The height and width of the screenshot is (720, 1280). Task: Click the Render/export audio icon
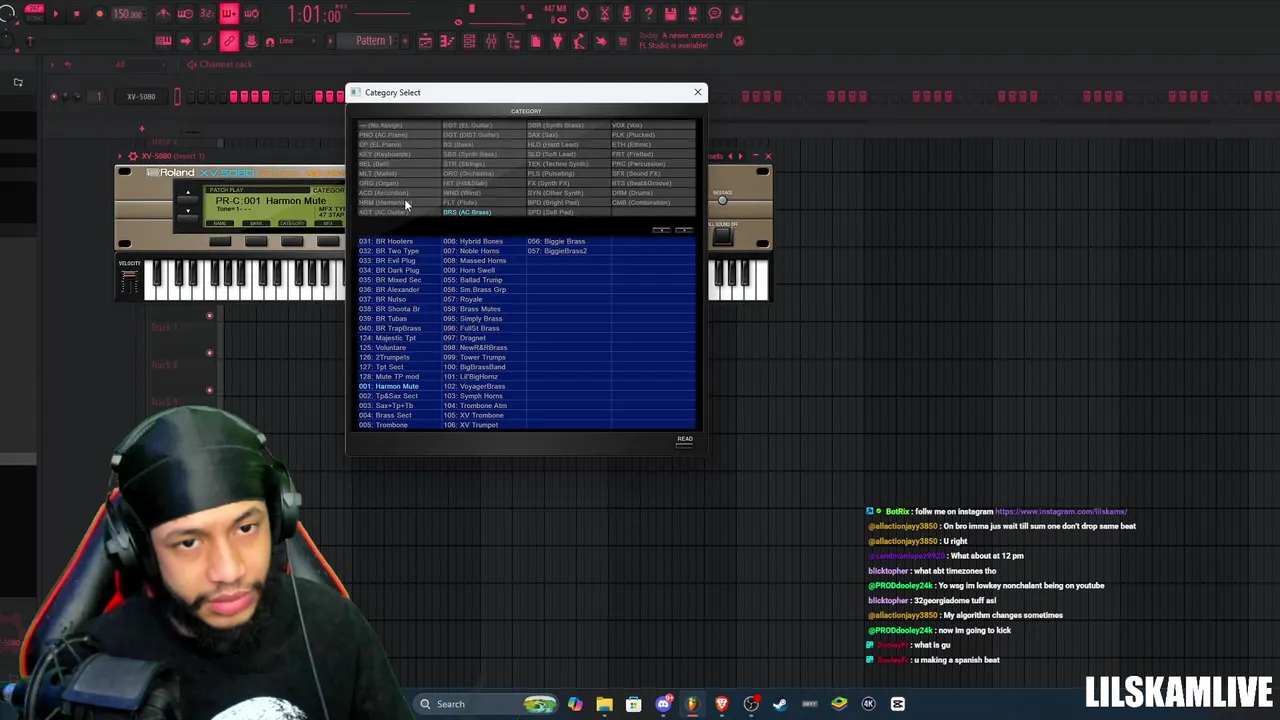pyautogui.click(x=692, y=14)
